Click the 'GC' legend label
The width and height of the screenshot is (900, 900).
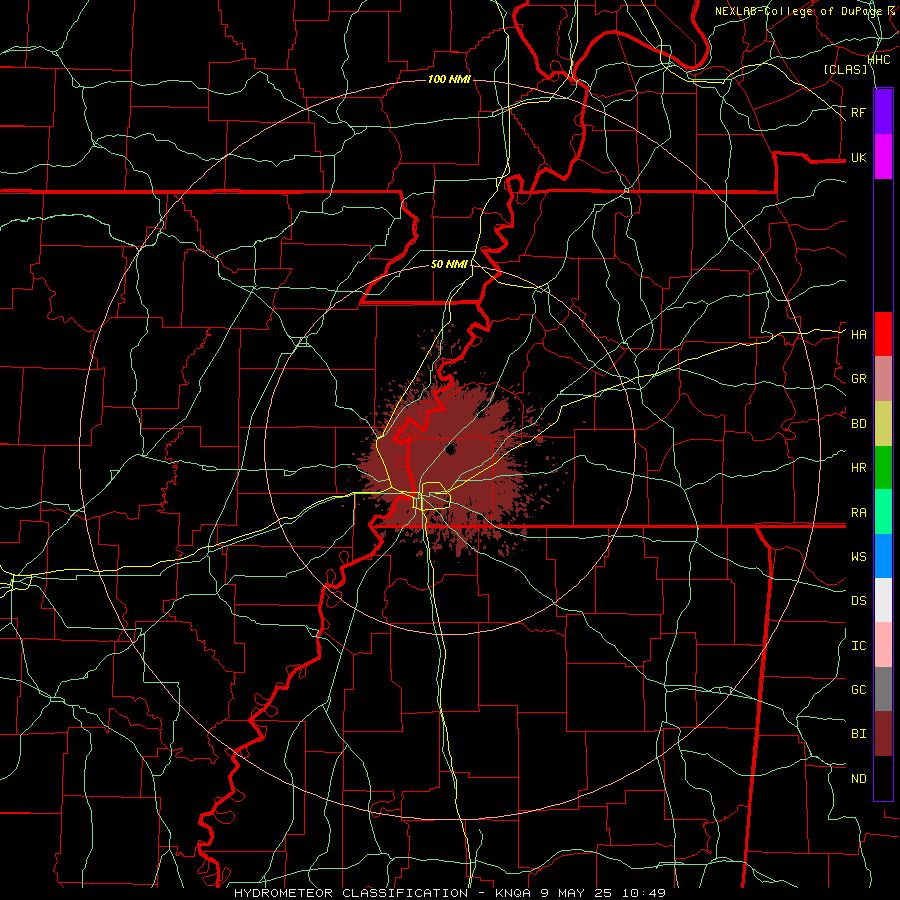click(x=858, y=690)
